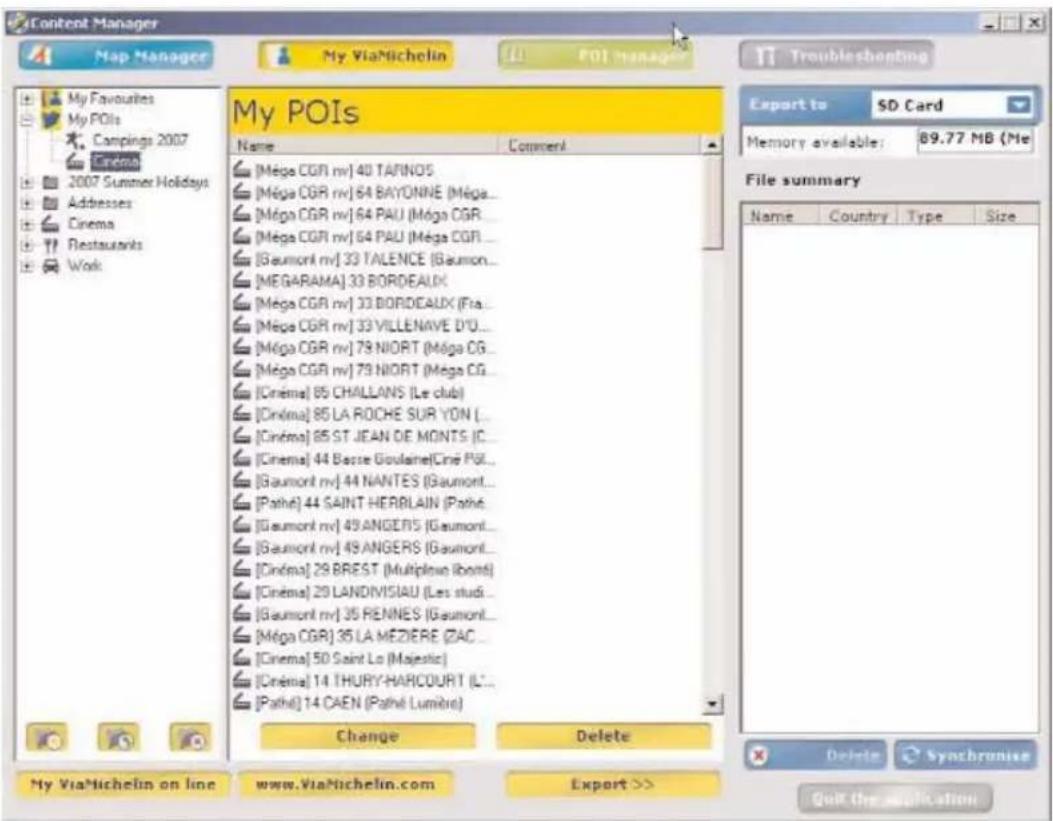Select the highlighted Cinéma item under My POIs

coord(116,162)
